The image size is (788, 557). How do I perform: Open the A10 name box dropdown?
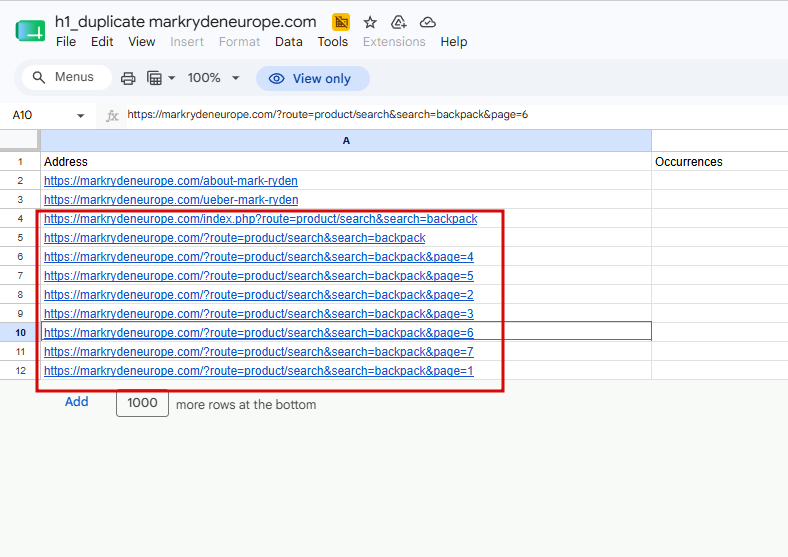point(80,116)
